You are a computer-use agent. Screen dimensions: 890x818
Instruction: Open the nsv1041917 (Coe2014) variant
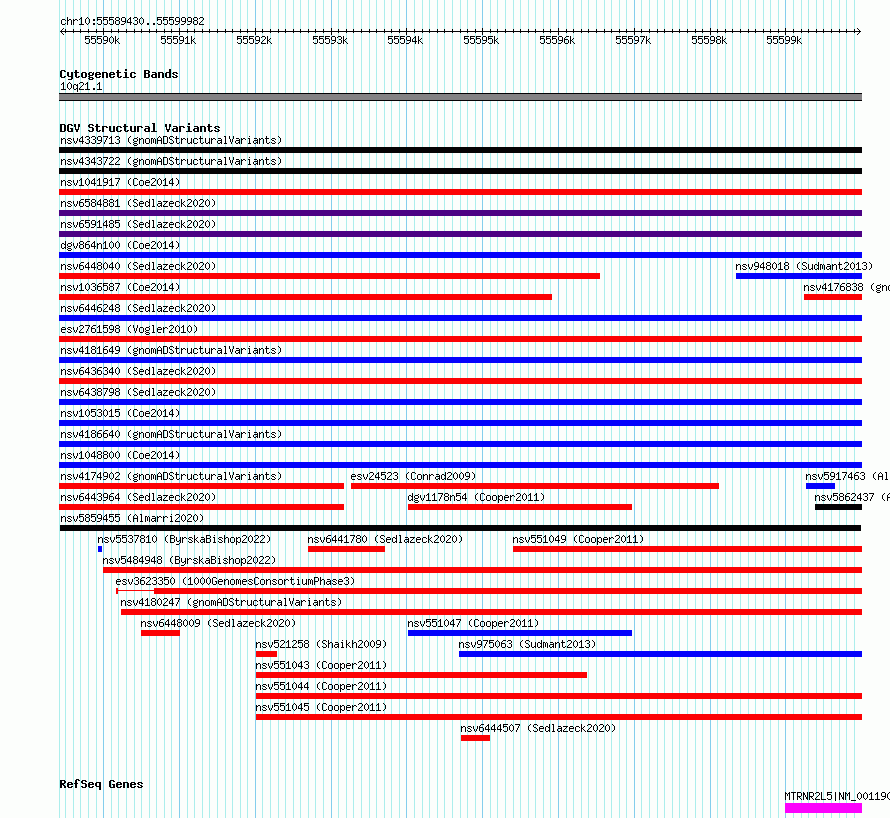click(x=120, y=182)
